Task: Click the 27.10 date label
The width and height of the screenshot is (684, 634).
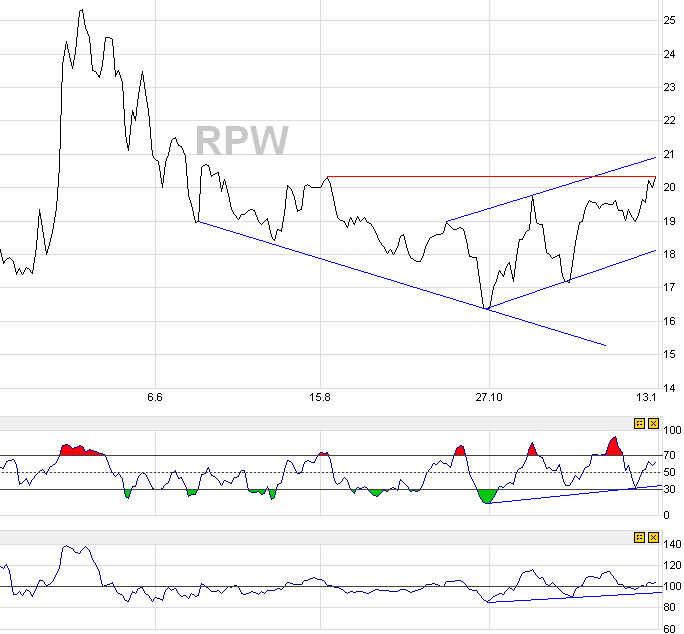Action: (489, 397)
